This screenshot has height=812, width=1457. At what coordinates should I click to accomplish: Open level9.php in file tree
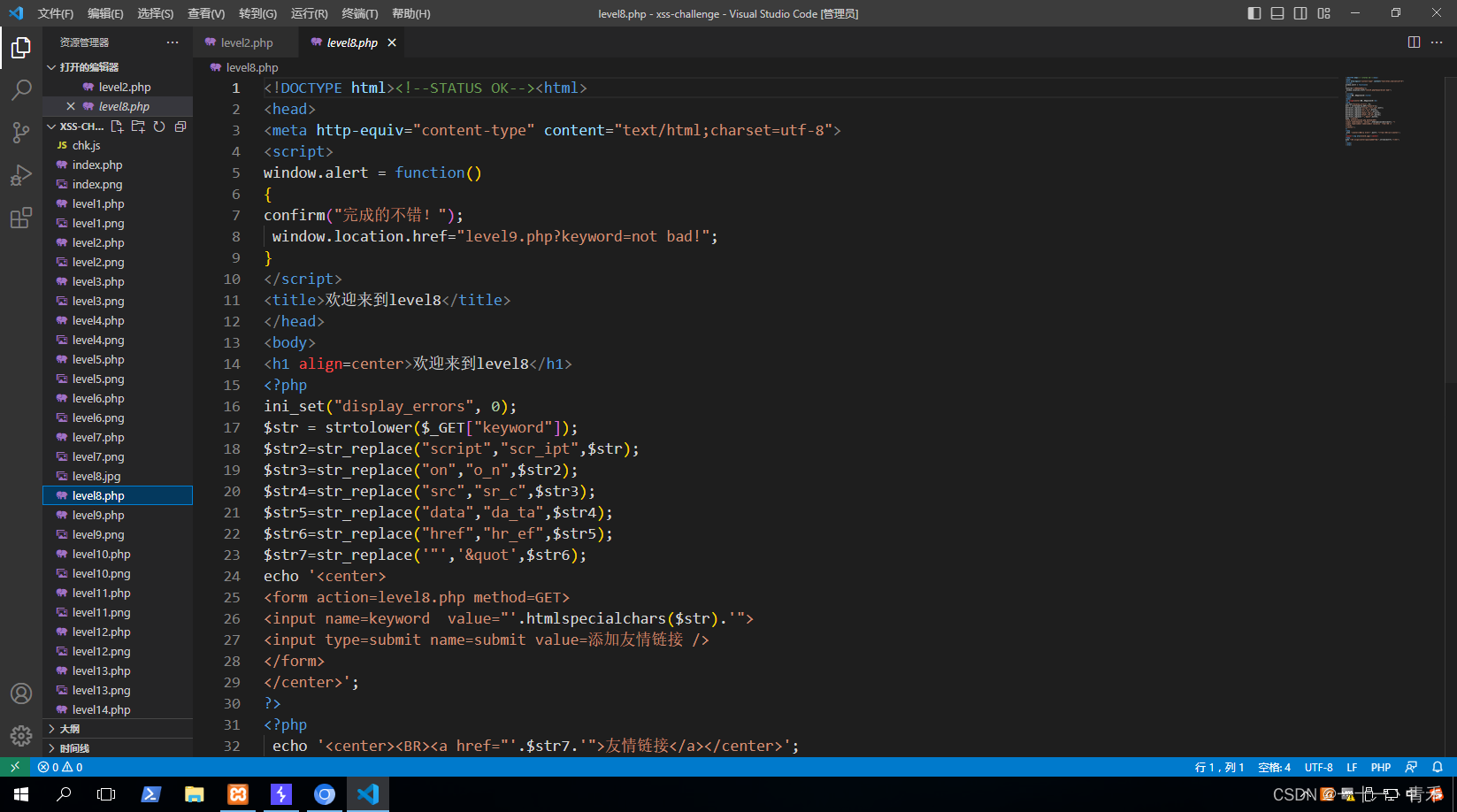(x=118, y=515)
